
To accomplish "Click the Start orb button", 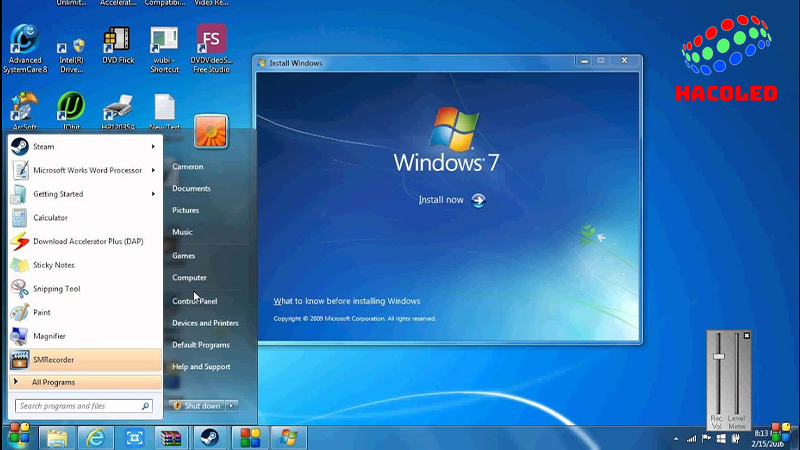I will coord(19,435).
